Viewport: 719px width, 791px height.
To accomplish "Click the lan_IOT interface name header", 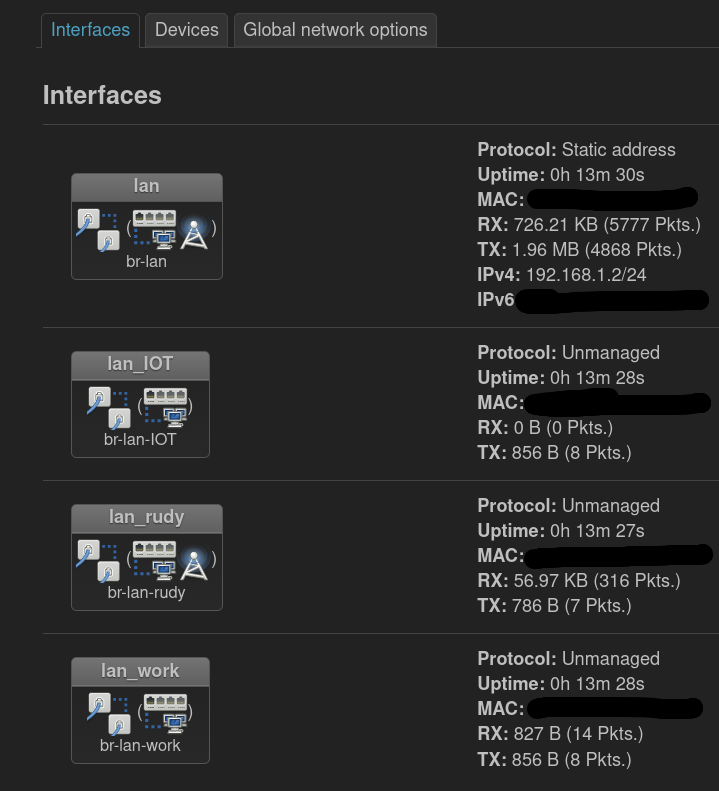I will coord(140,364).
